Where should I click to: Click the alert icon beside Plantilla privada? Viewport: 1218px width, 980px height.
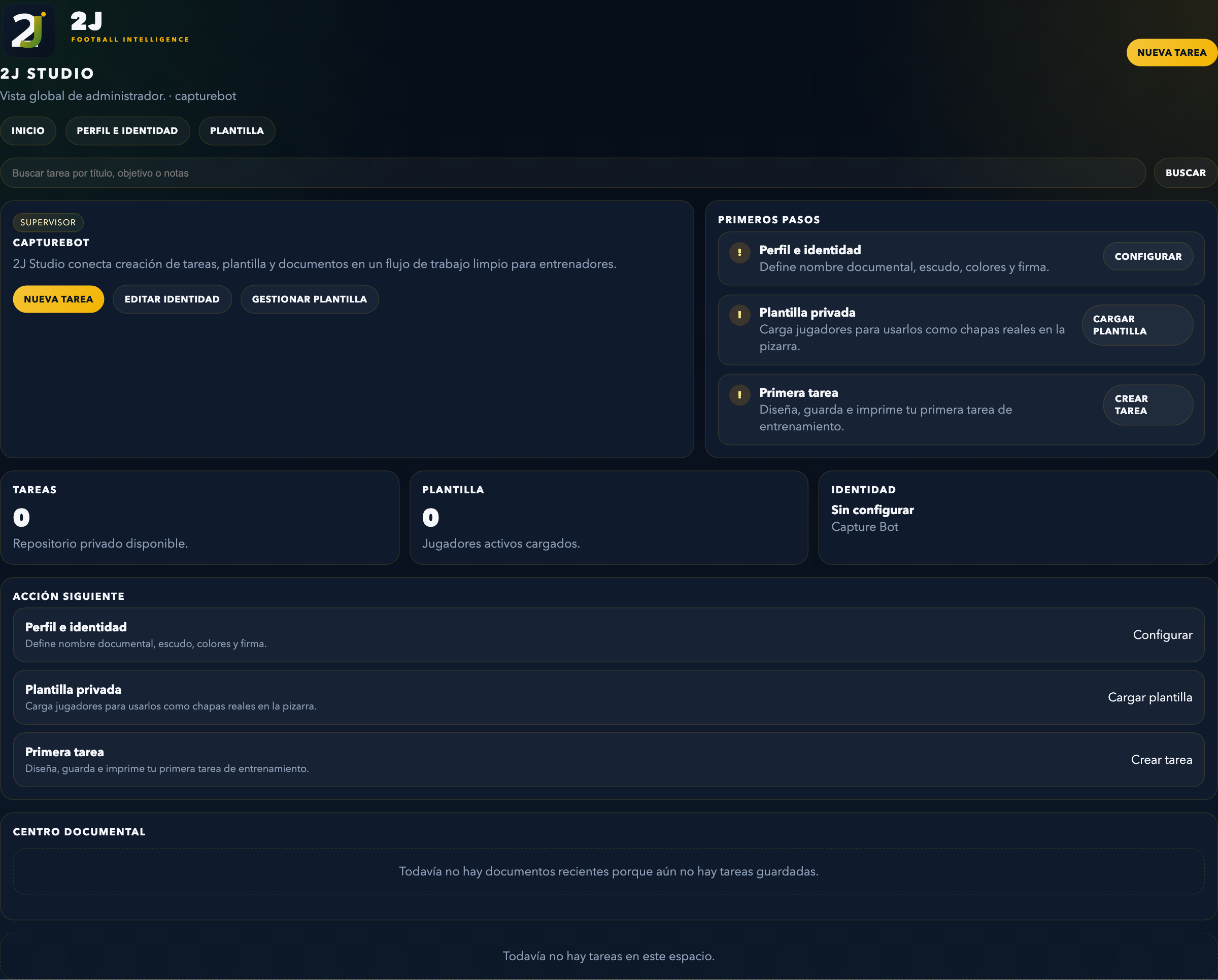[x=739, y=316]
